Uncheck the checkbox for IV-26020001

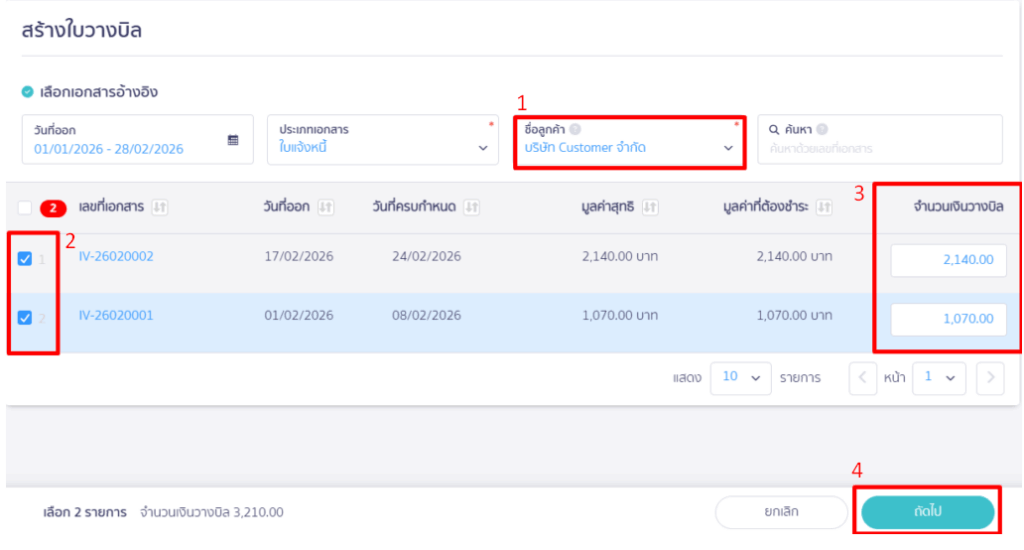pos(25,317)
